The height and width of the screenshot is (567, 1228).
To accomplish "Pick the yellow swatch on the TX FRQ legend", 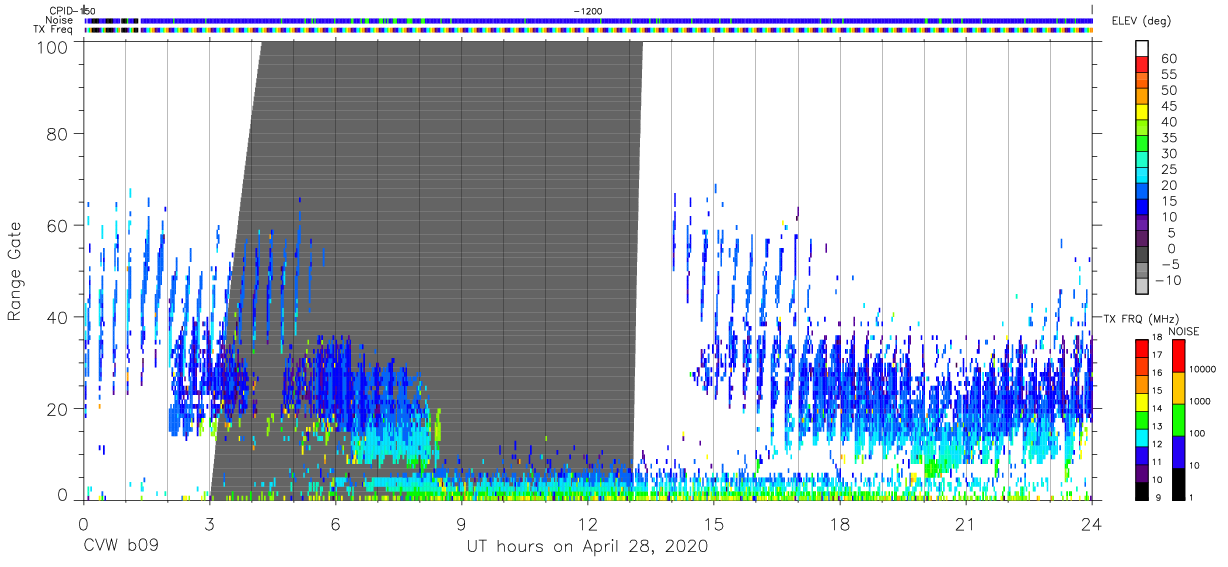I will click(1142, 400).
